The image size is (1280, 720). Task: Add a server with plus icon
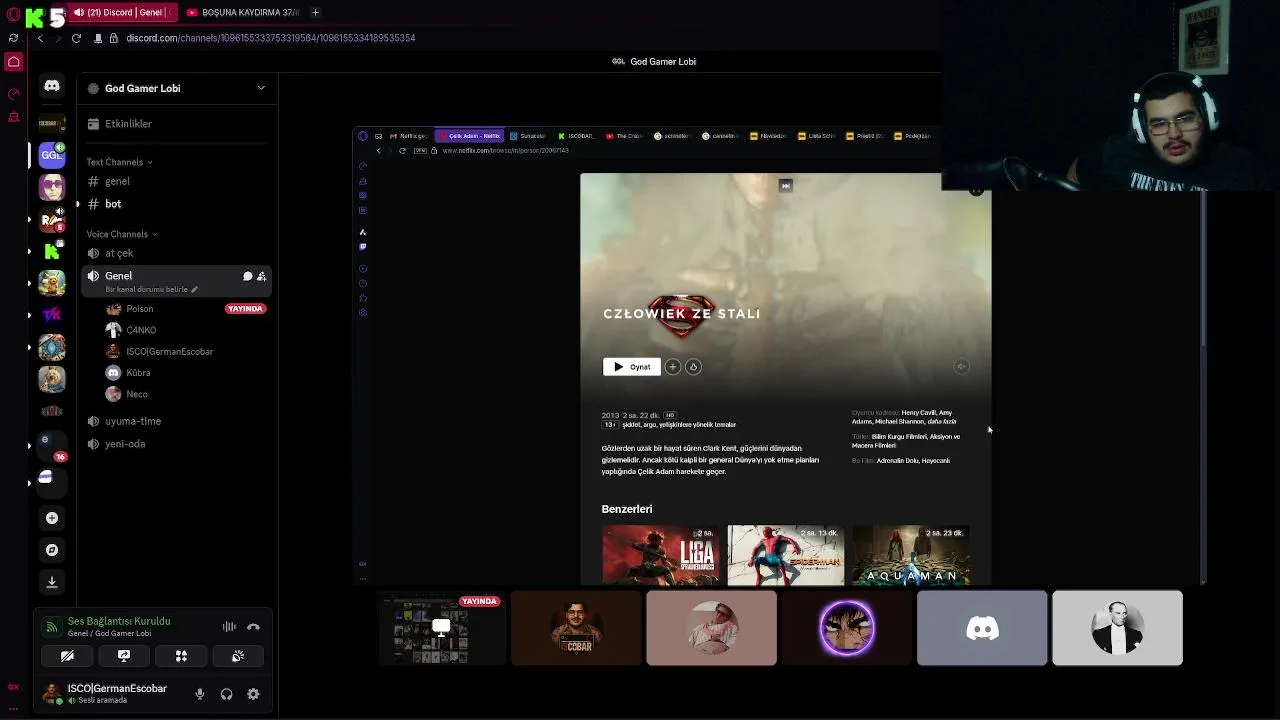click(52, 518)
